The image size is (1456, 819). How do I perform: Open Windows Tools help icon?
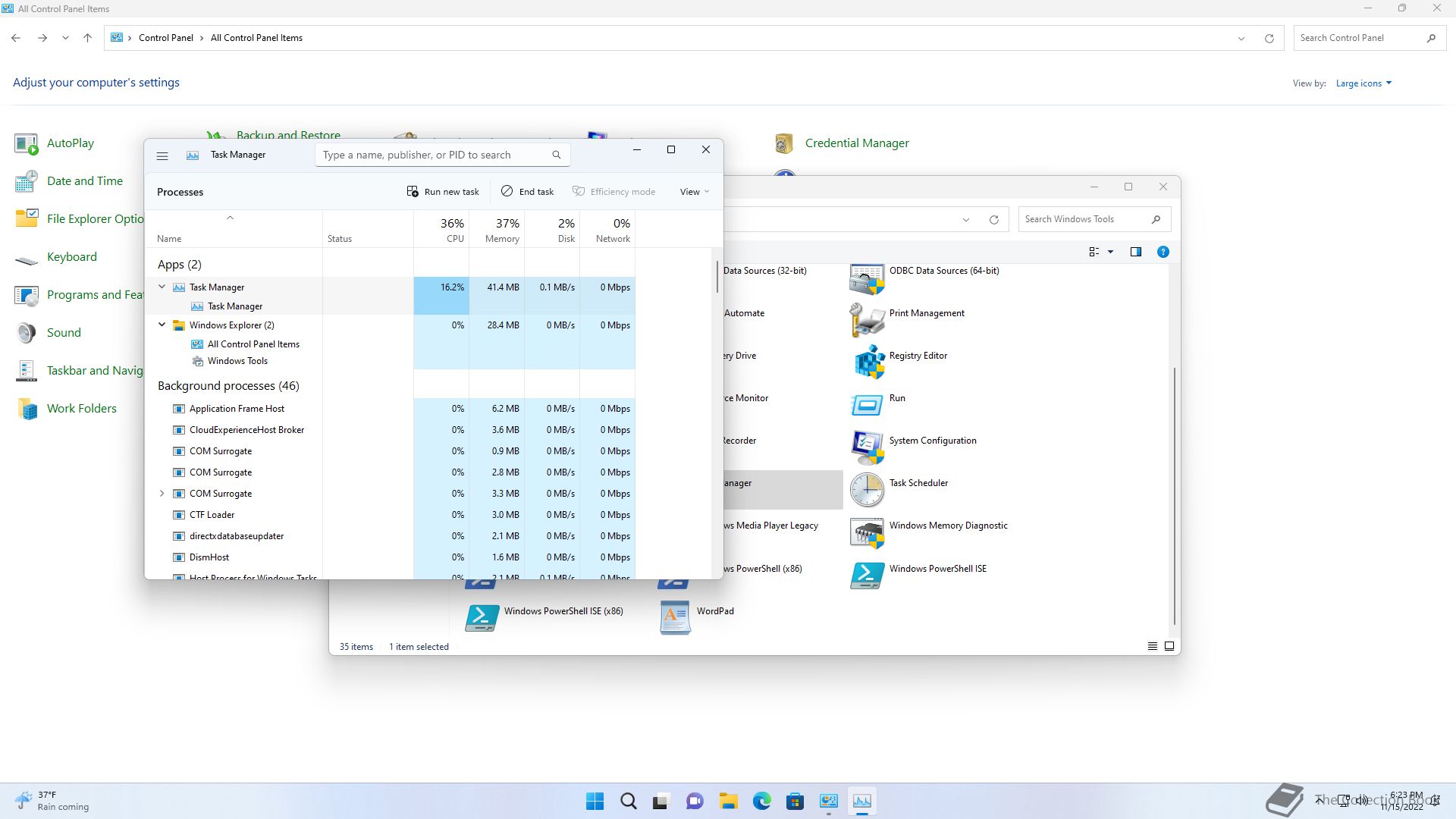(1163, 252)
